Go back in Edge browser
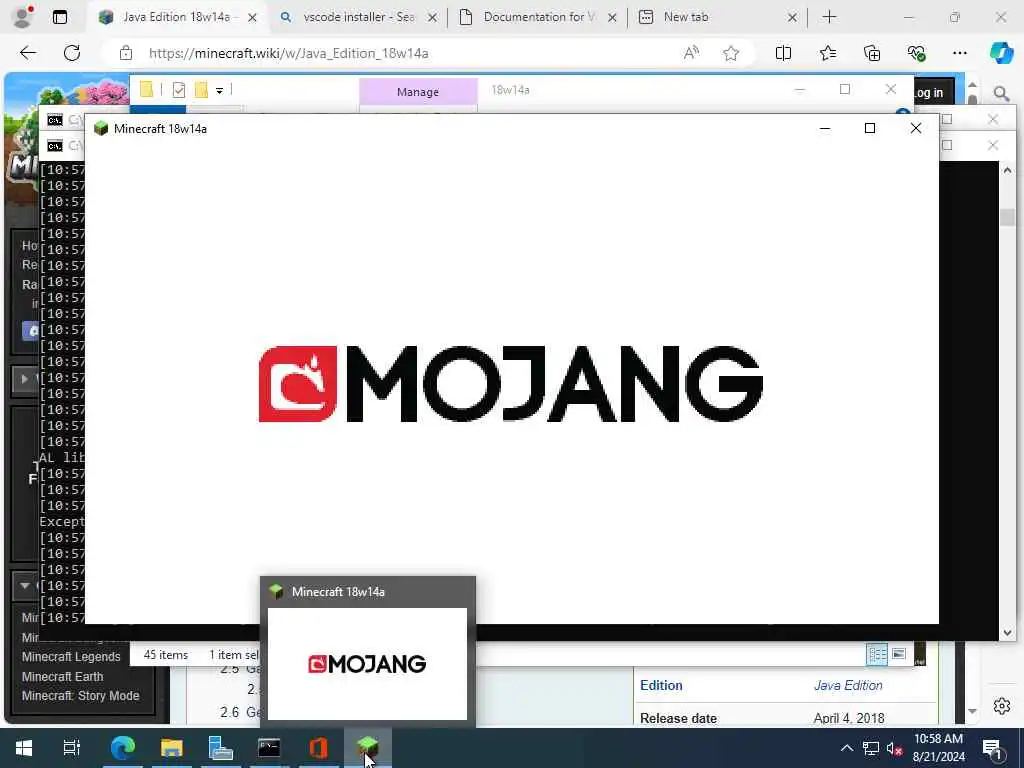This screenshot has width=1024, height=768. click(27, 53)
